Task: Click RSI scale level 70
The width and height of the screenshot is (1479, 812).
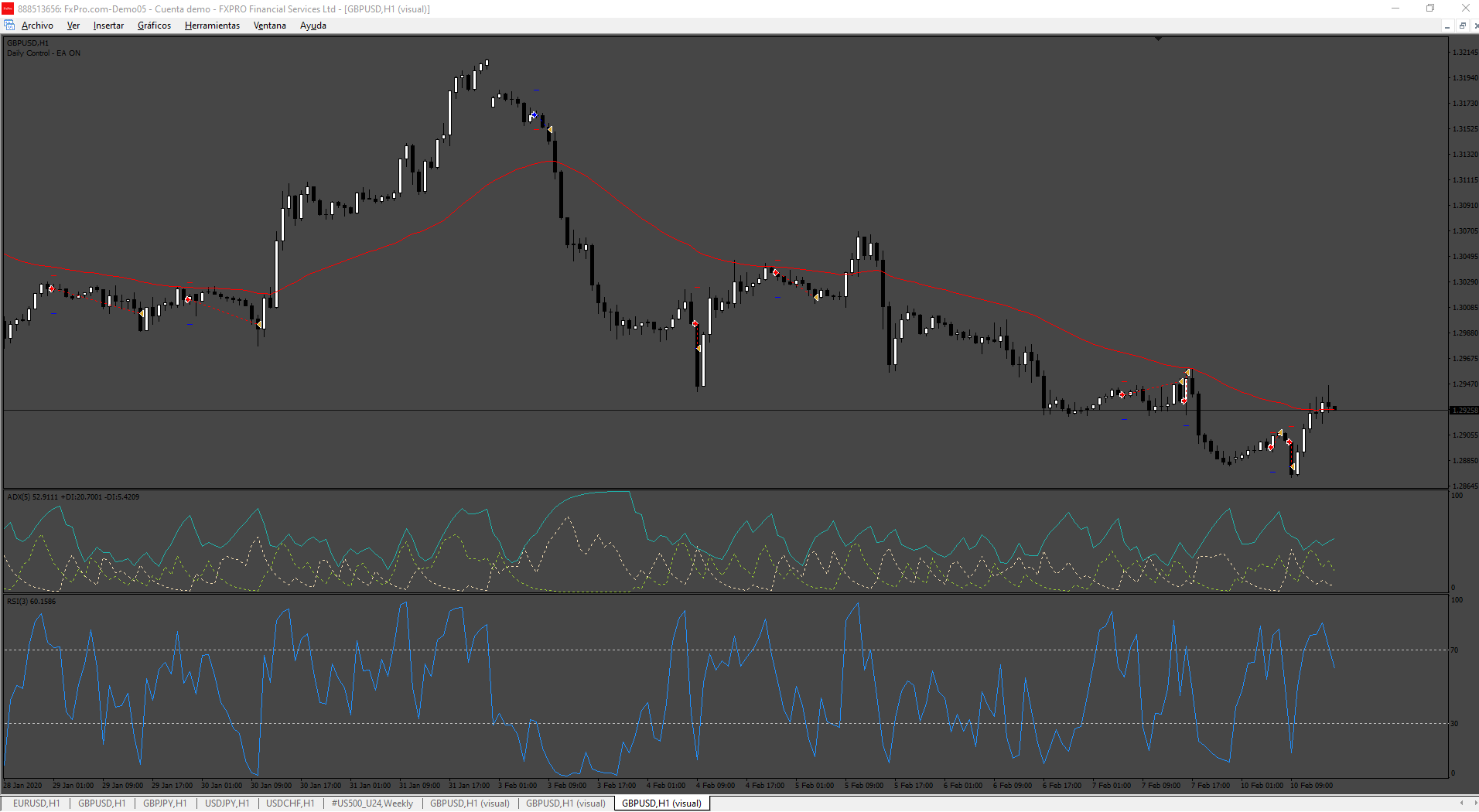Action: [1454, 650]
